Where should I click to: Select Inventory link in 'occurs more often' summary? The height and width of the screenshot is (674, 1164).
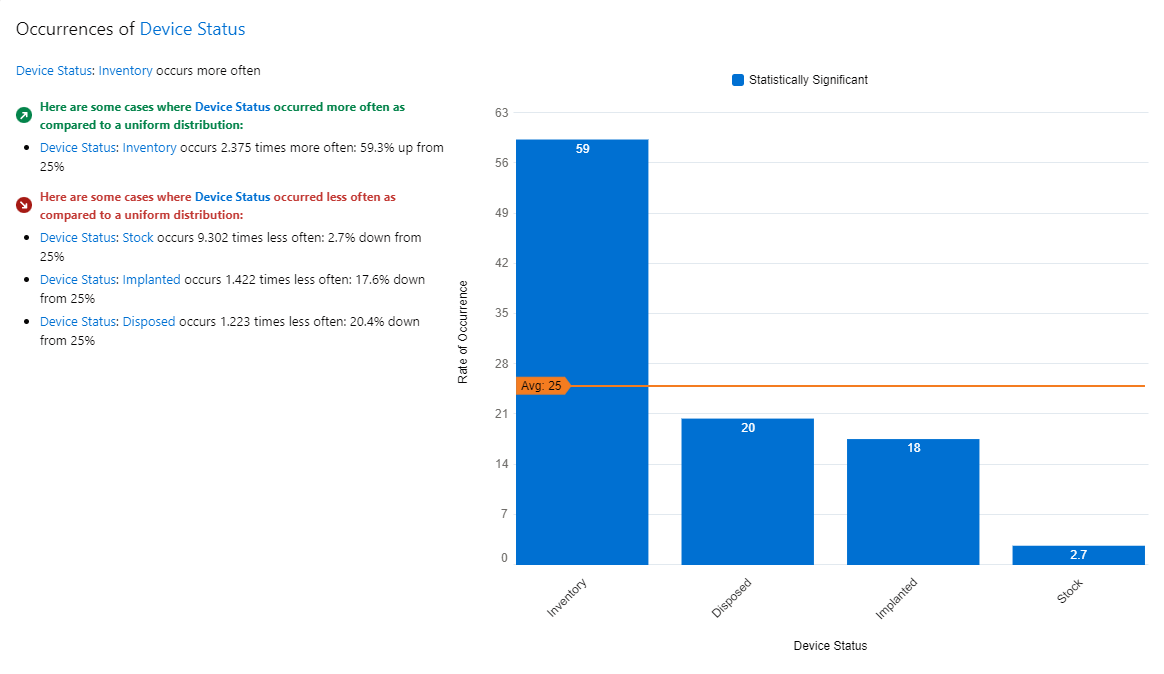pos(125,71)
